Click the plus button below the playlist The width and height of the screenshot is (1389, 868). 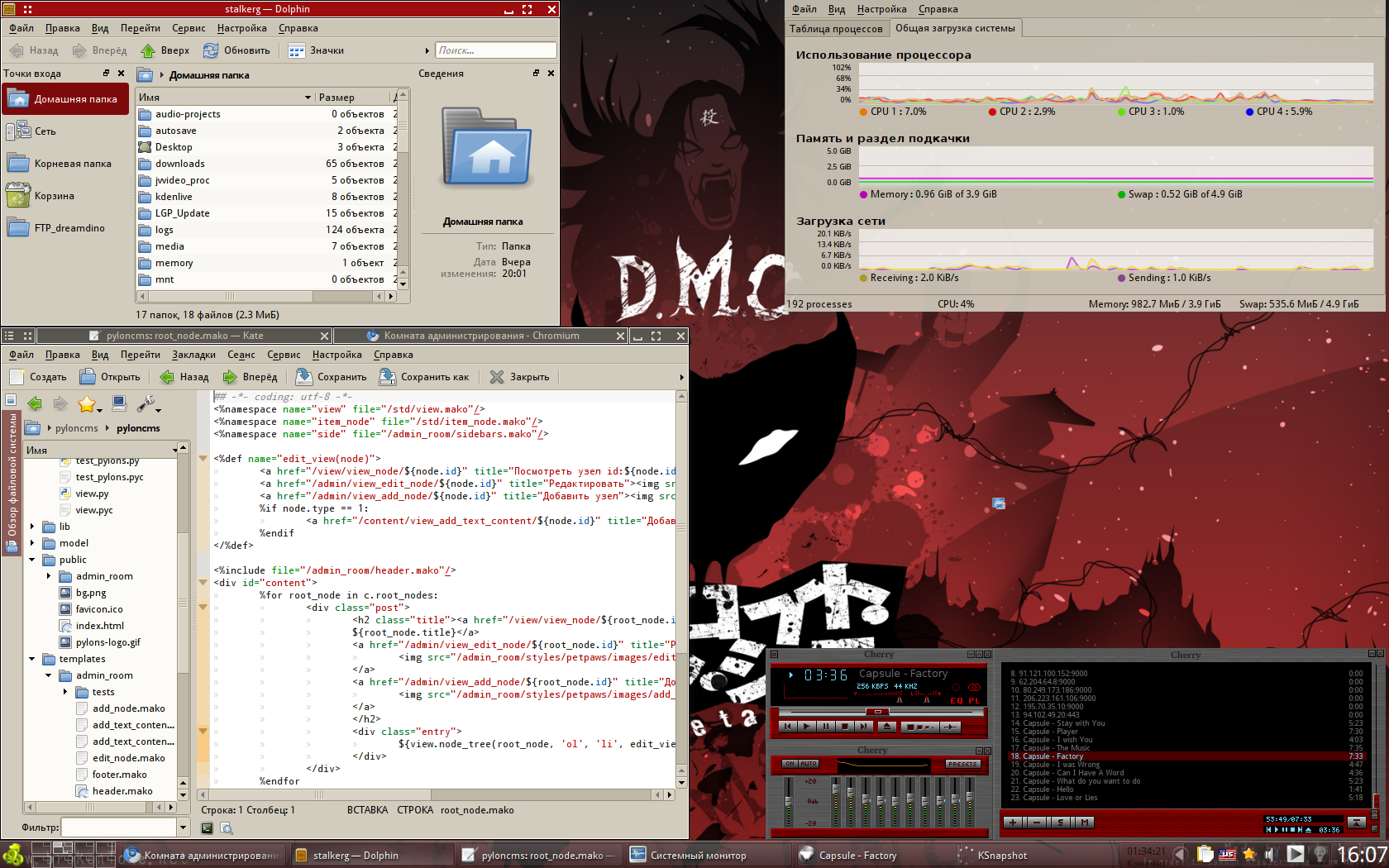click(x=1013, y=823)
